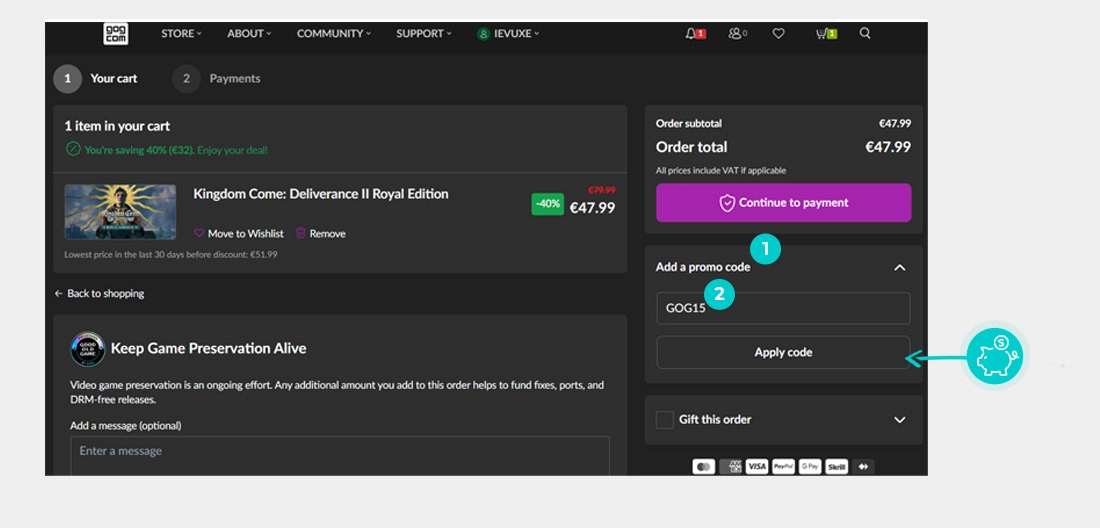
Task: Open the shopping cart icon
Action: (x=826, y=33)
